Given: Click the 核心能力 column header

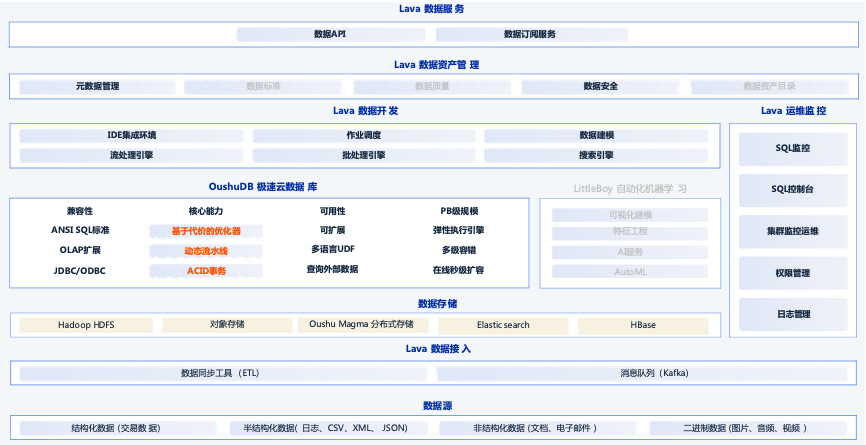Looking at the screenshot, I should pyautogui.click(x=206, y=211).
